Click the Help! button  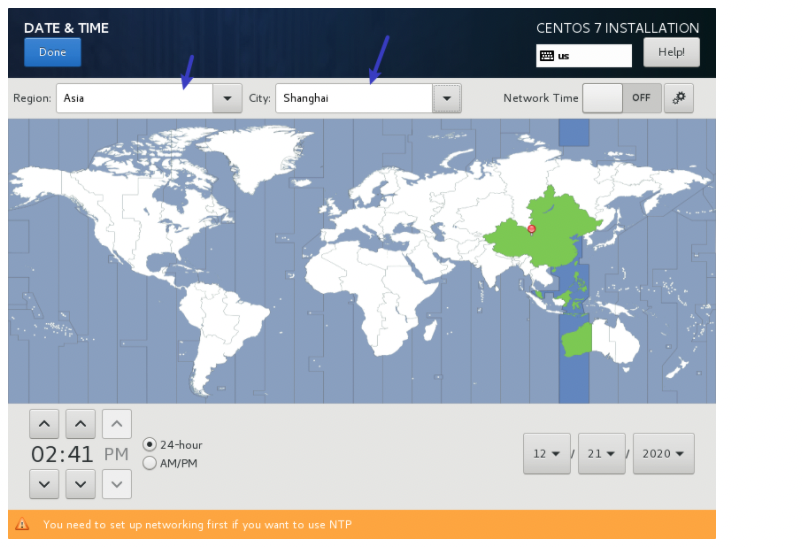pyautogui.click(x=671, y=52)
